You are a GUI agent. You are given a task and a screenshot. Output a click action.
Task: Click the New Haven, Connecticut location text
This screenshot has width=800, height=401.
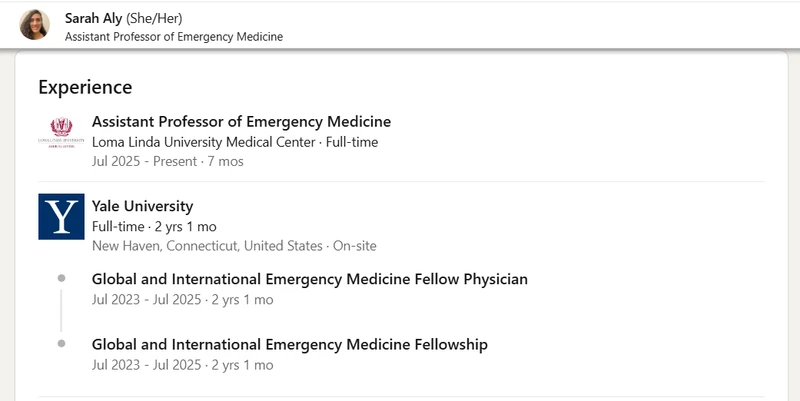click(207, 245)
